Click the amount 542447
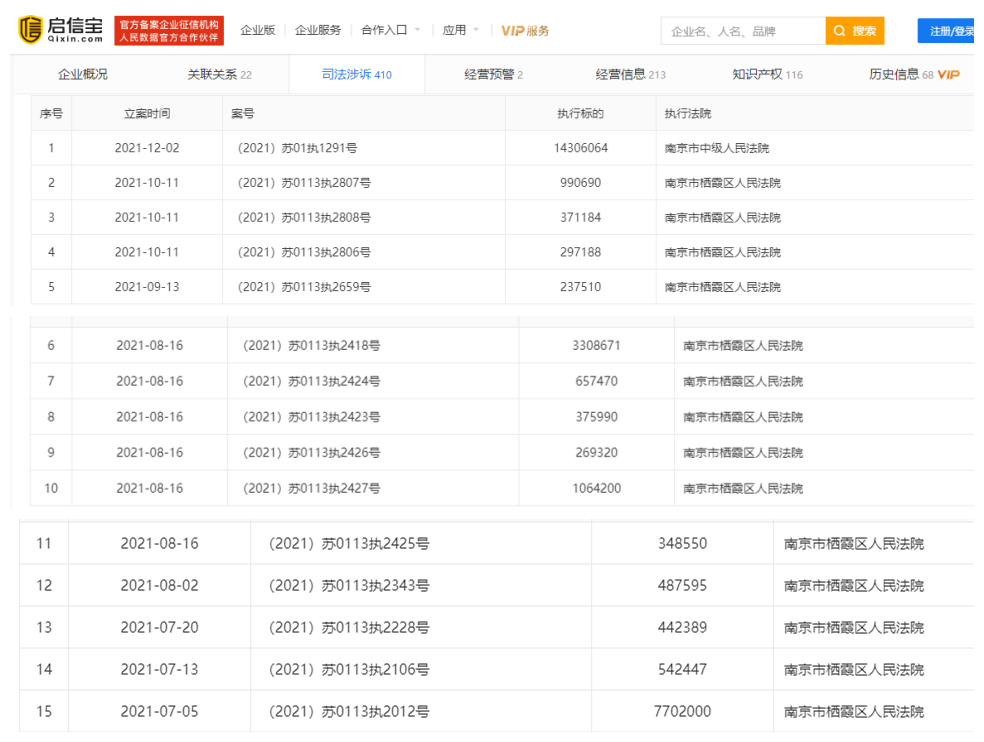984x742 pixels. (682, 670)
